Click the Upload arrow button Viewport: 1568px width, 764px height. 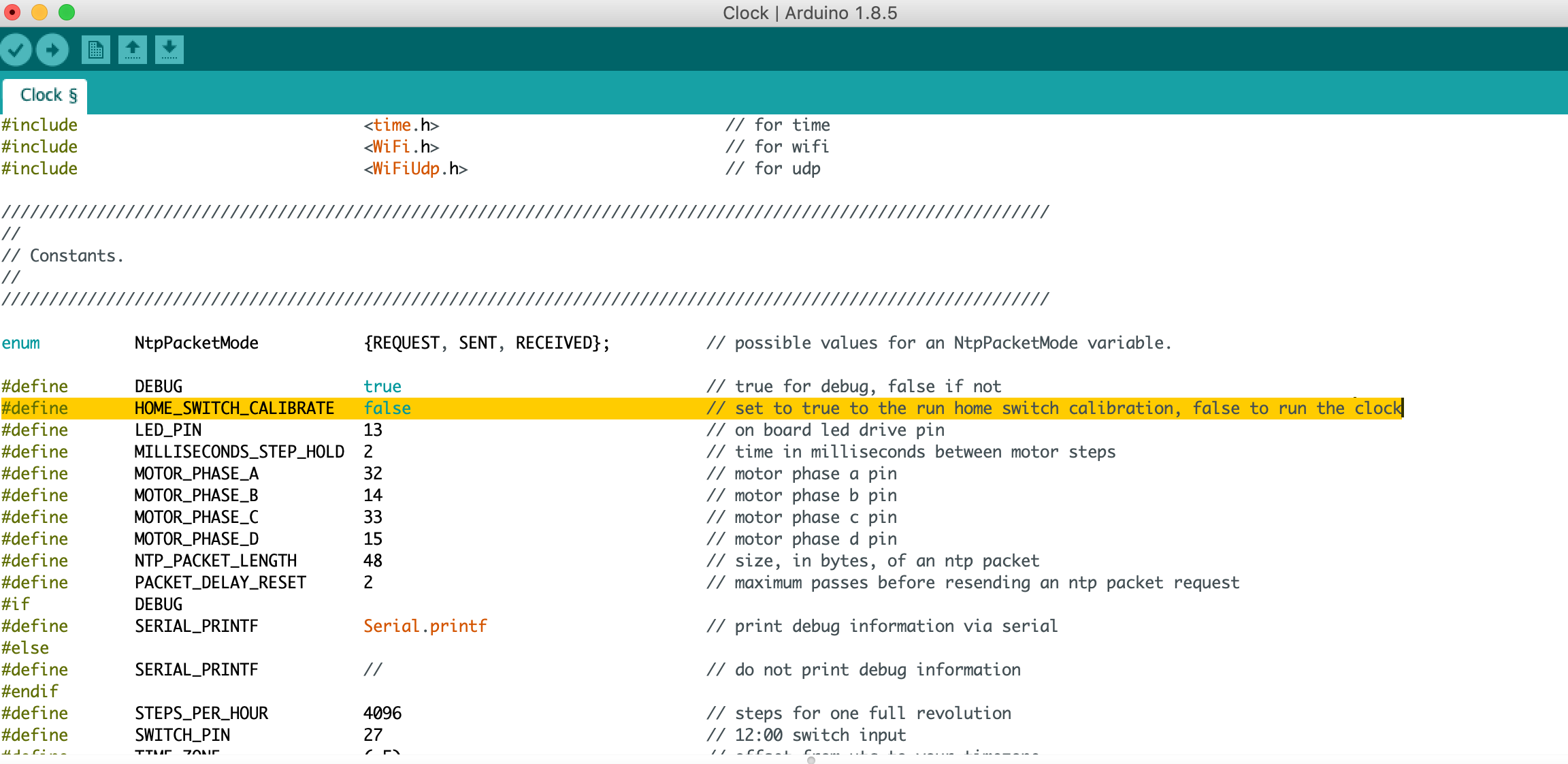pos(52,50)
